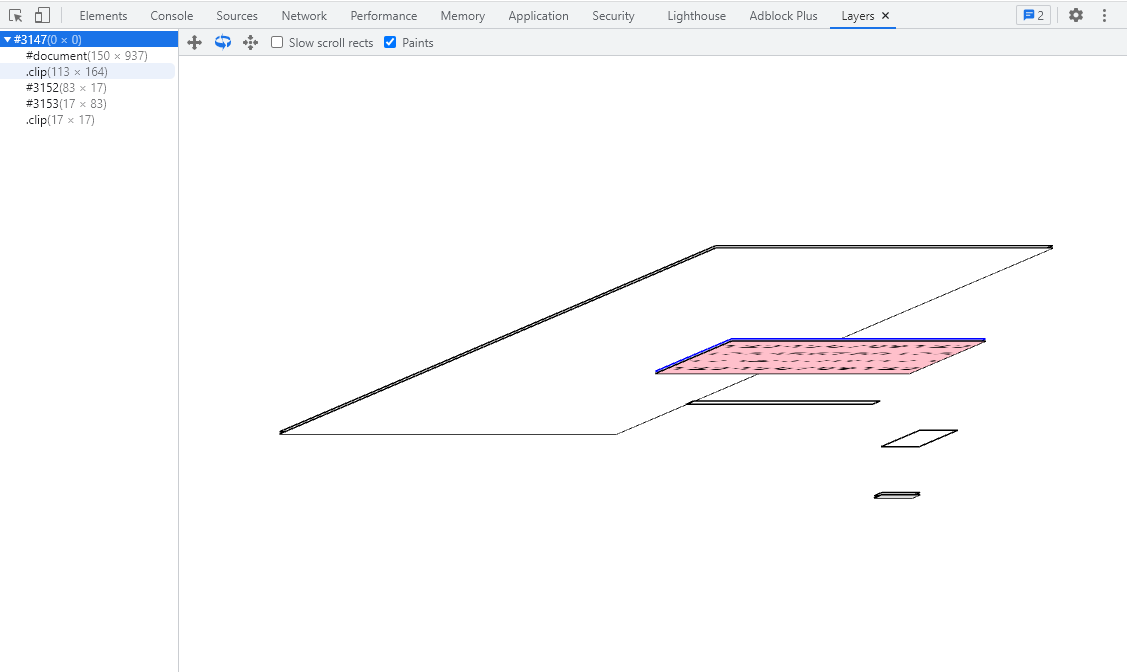The height and width of the screenshot is (672, 1127).
Task: Select the #3152(83 × 17) layer
Action: point(66,88)
